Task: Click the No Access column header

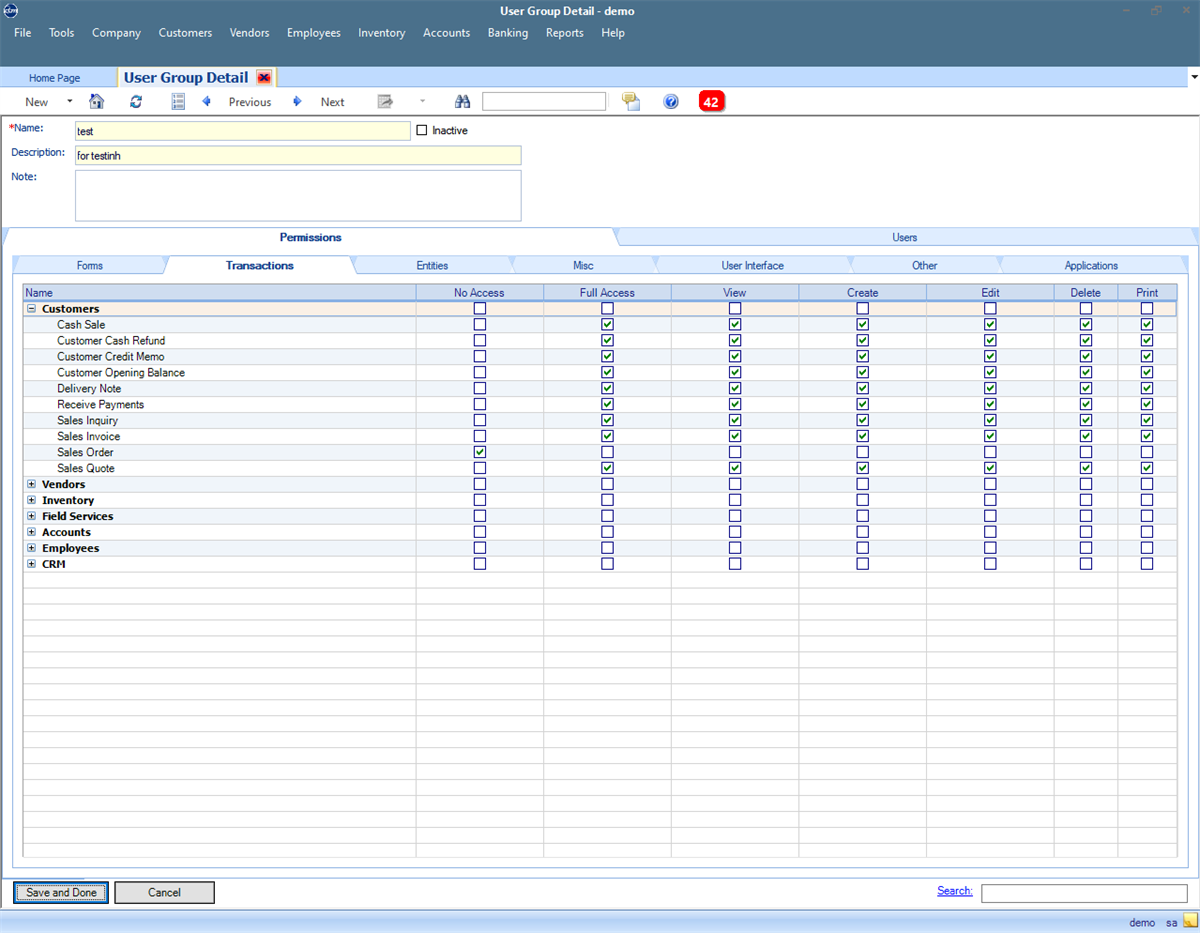Action: 480,293
